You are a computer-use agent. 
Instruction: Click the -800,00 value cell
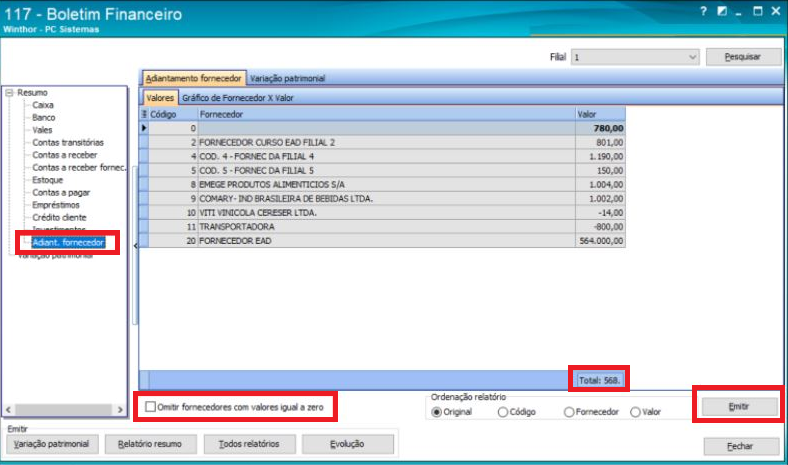coord(601,227)
